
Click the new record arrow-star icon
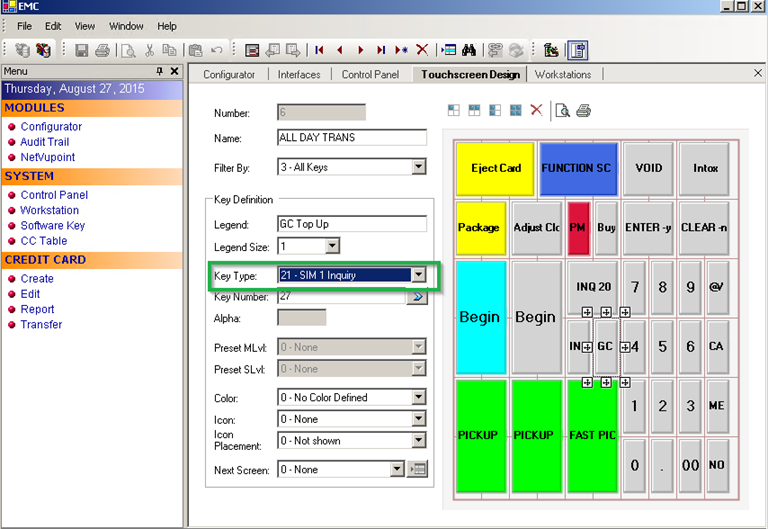(402, 50)
